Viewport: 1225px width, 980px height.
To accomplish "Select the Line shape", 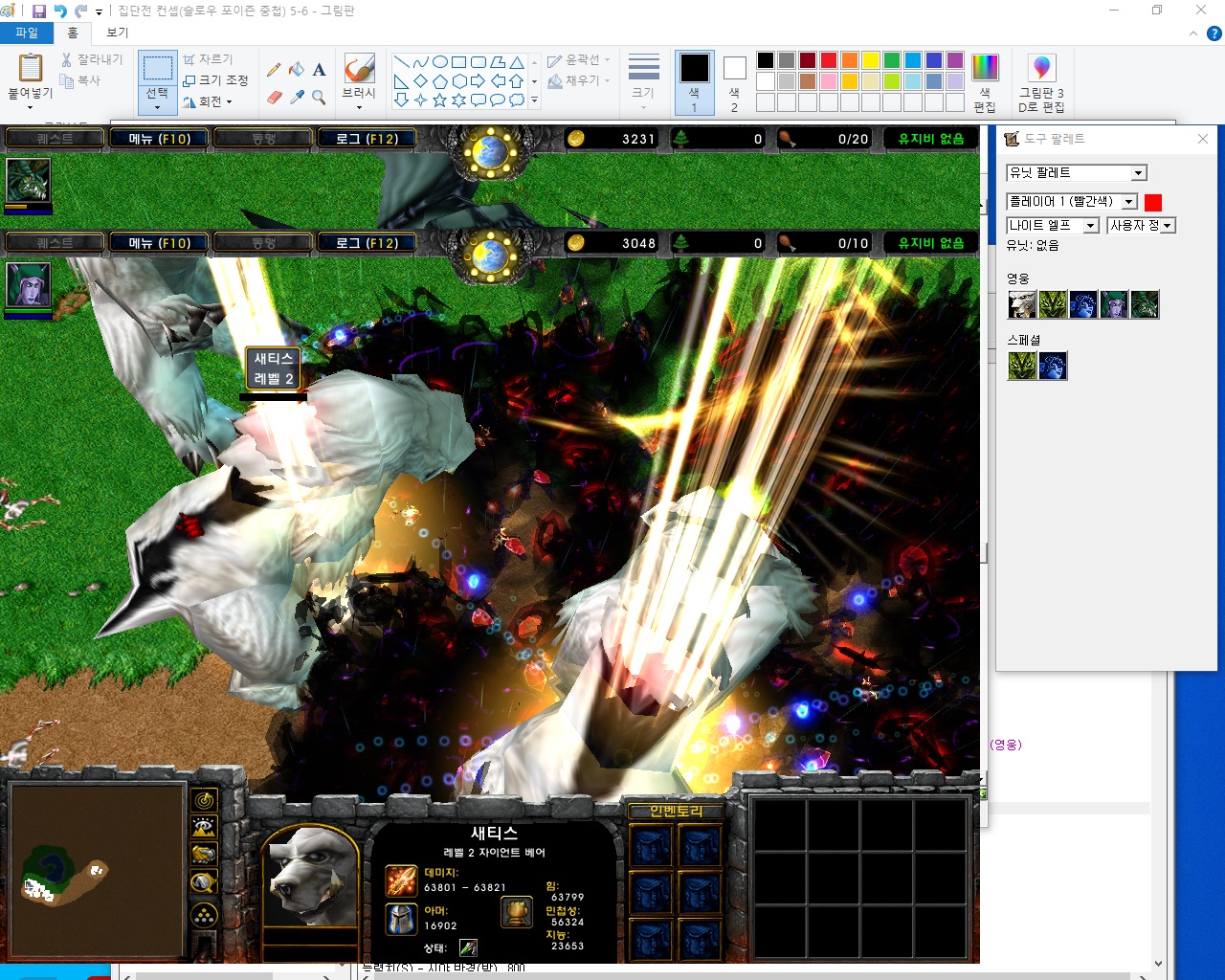I will (401, 62).
